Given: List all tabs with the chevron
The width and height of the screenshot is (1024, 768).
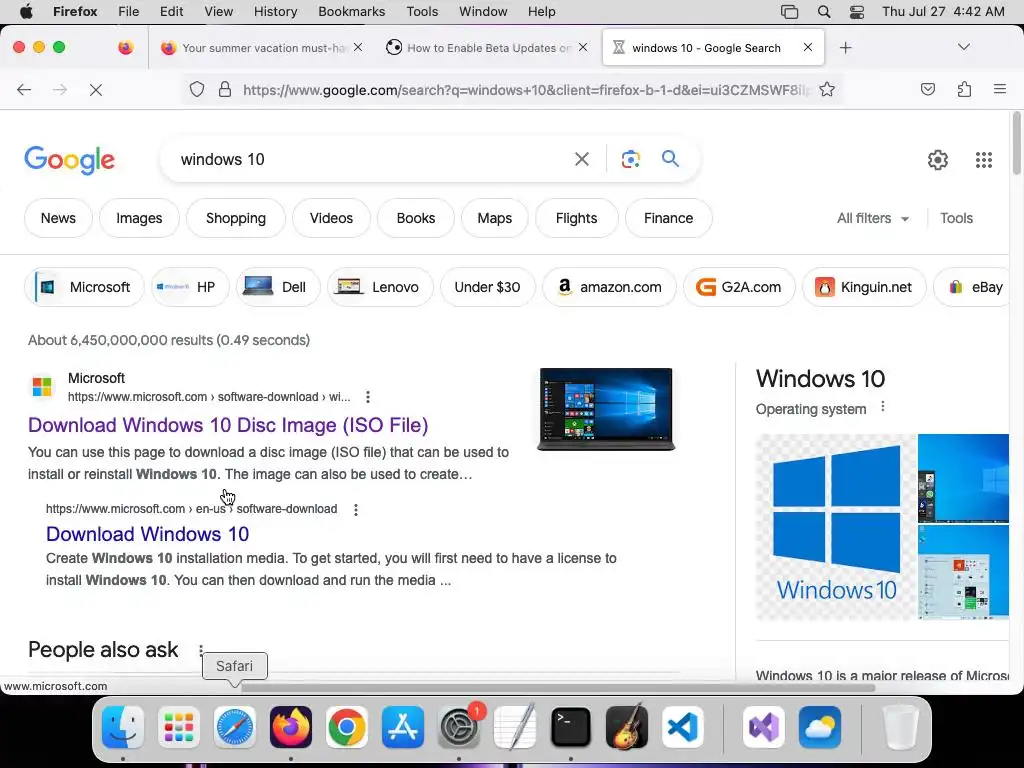Looking at the screenshot, I should [963, 47].
